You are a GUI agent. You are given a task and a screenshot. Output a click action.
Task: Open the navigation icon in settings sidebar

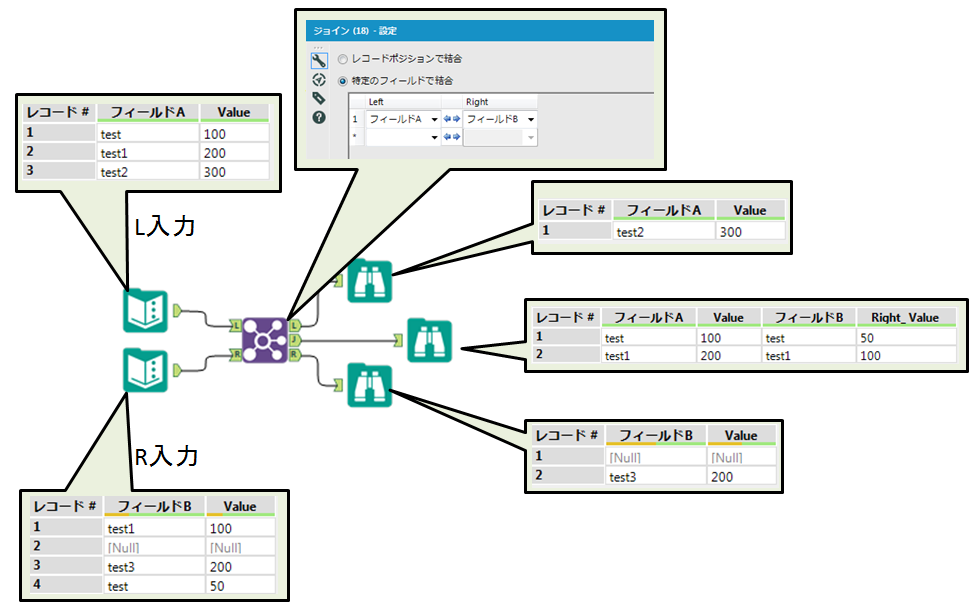tap(319, 80)
